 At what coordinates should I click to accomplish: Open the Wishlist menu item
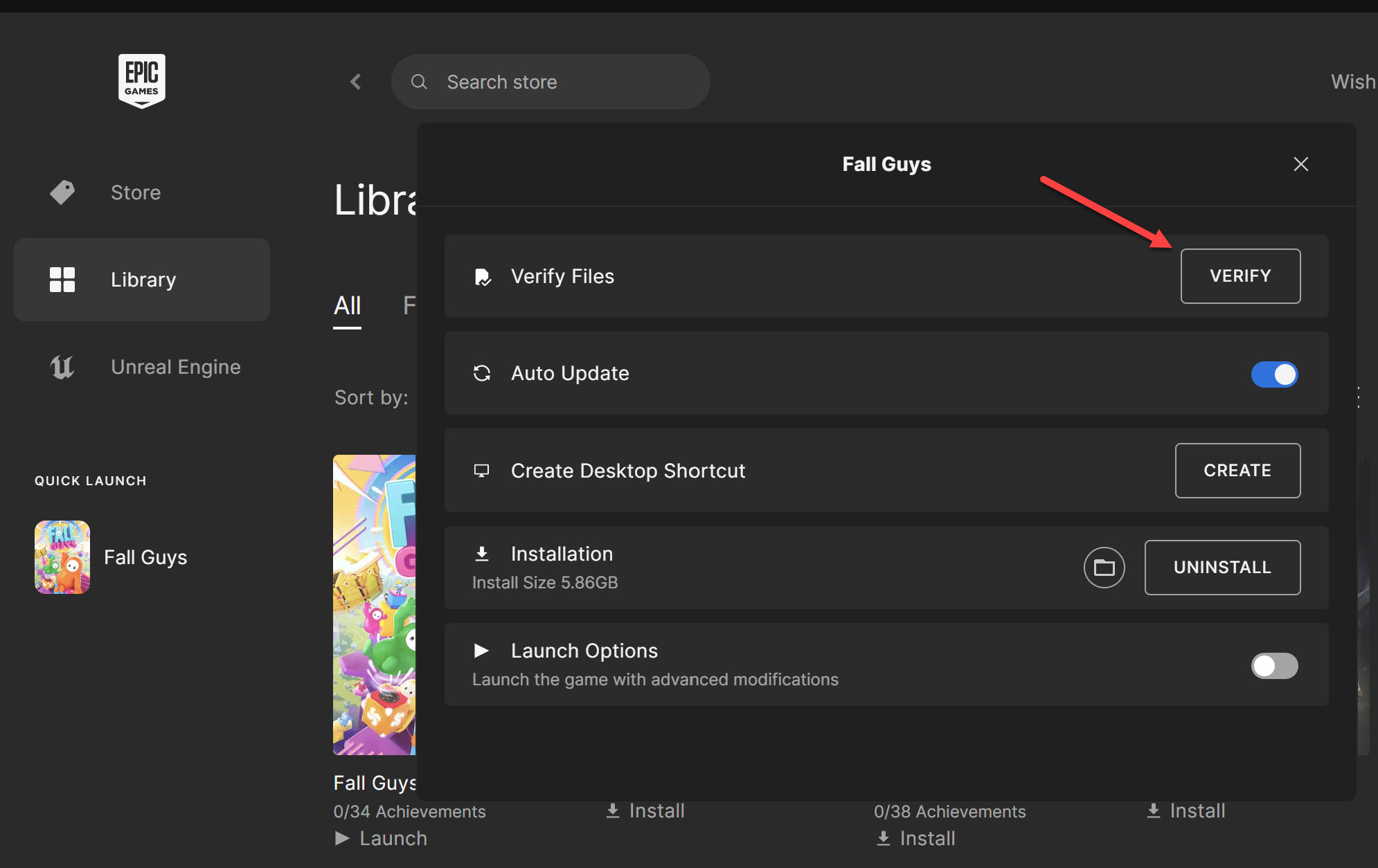[x=1354, y=82]
